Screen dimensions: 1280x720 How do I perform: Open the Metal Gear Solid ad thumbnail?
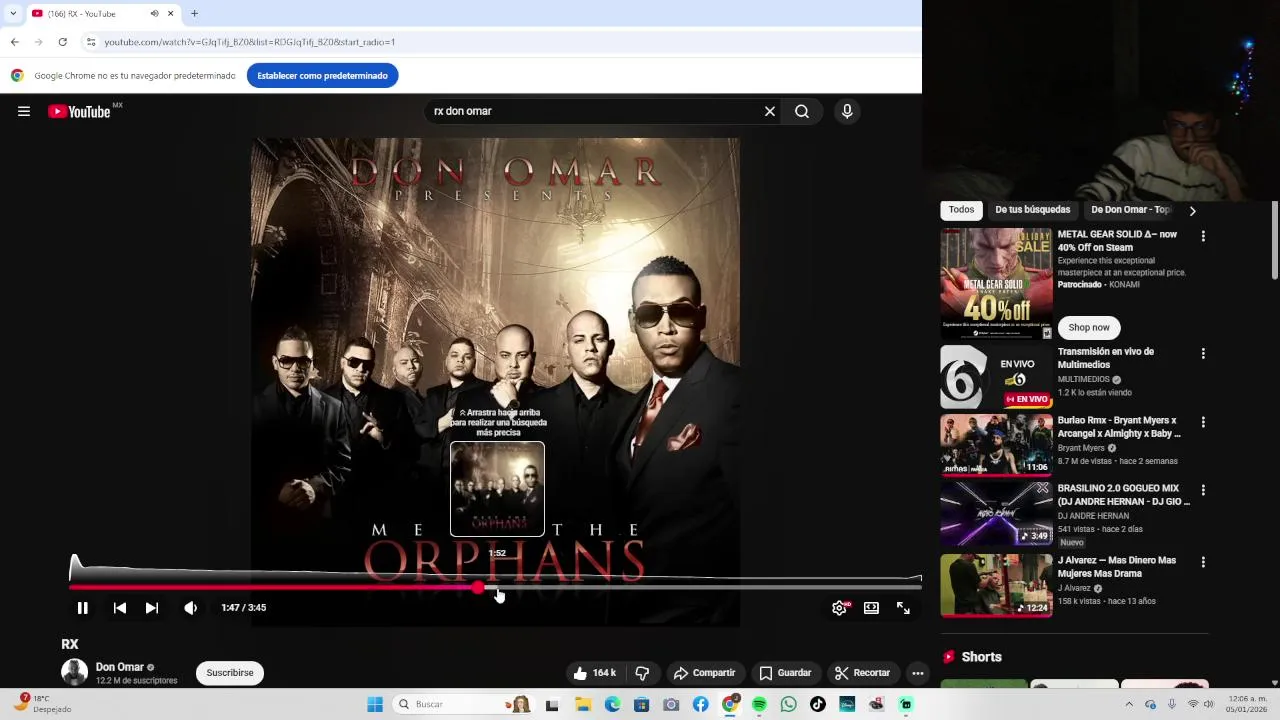pyautogui.click(x=996, y=284)
